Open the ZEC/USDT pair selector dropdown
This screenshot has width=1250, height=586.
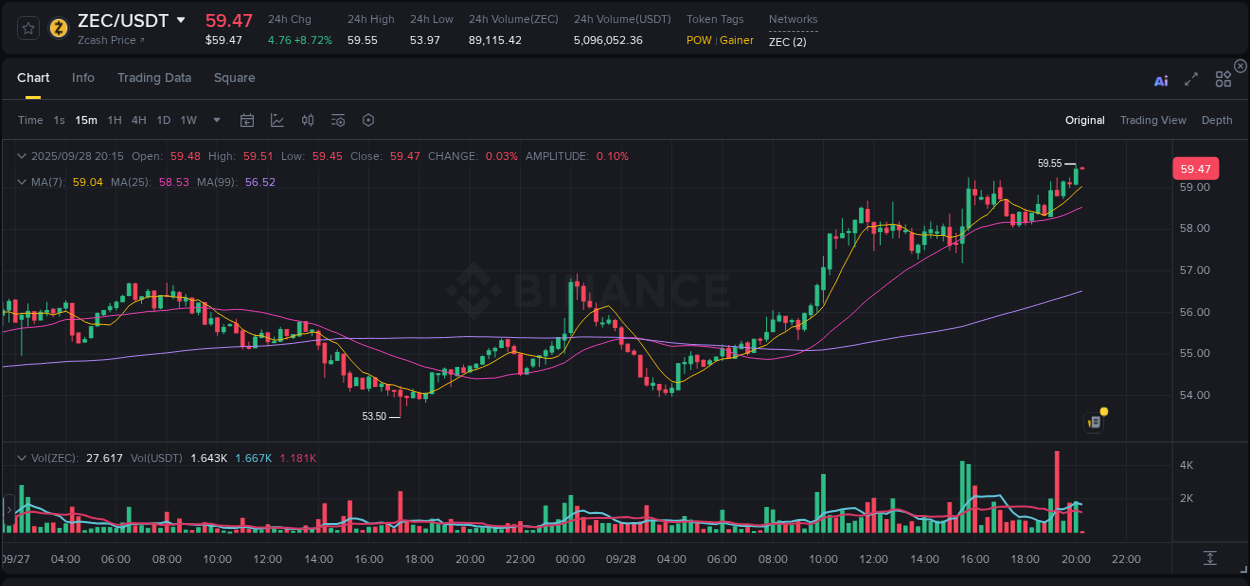click(x=179, y=20)
